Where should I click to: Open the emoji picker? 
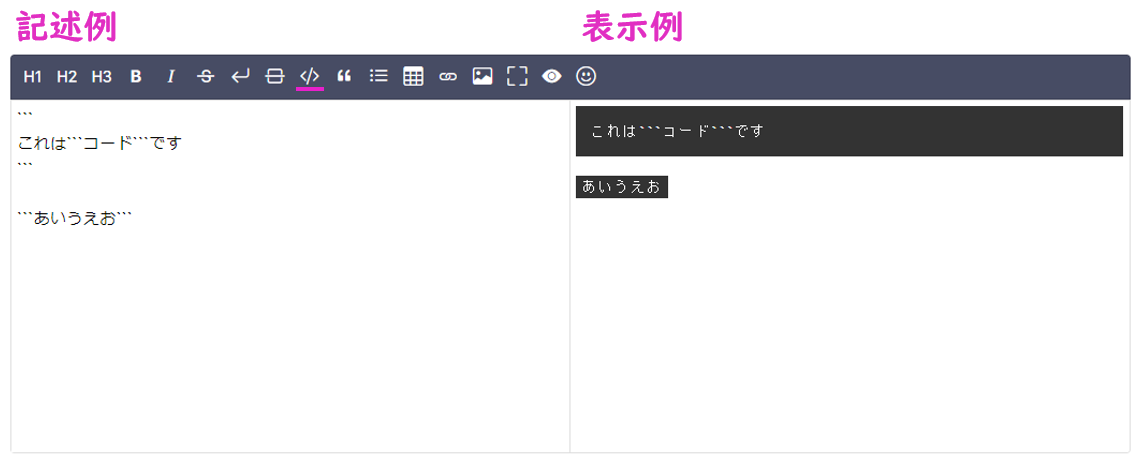click(x=586, y=76)
